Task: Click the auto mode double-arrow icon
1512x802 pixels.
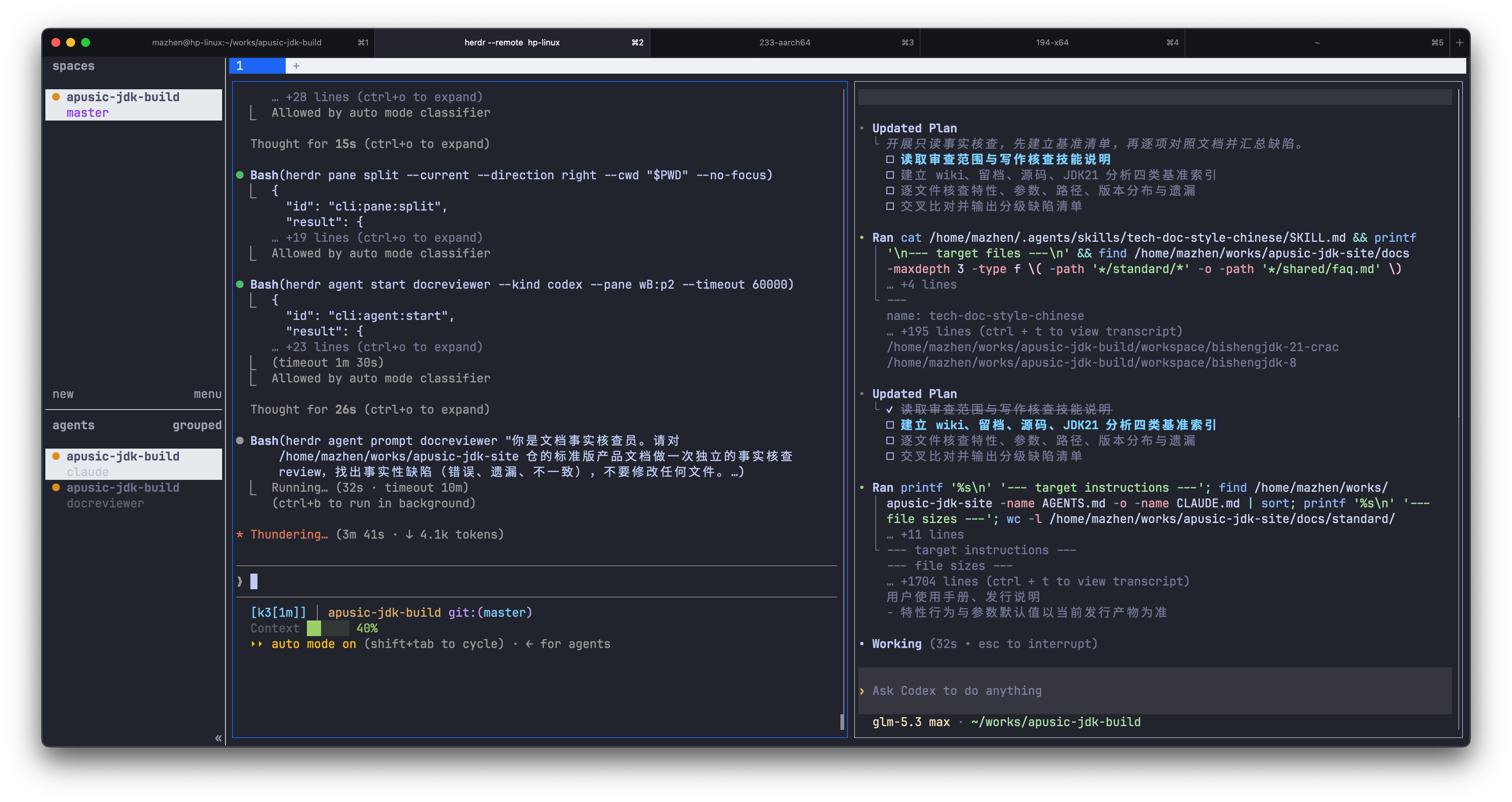Action: [256, 644]
